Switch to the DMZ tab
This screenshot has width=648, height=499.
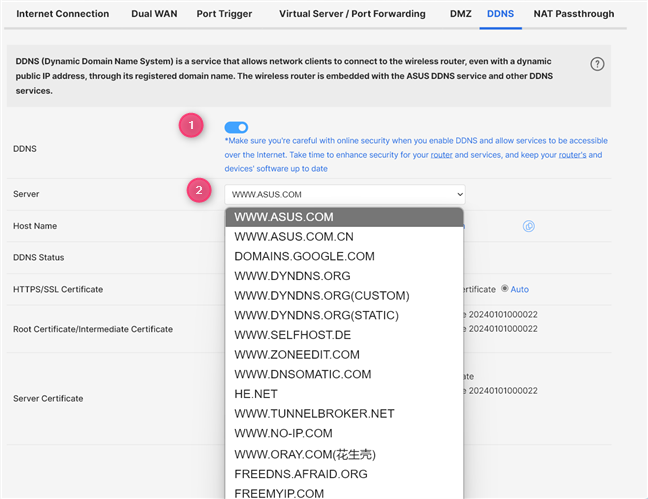(x=460, y=14)
